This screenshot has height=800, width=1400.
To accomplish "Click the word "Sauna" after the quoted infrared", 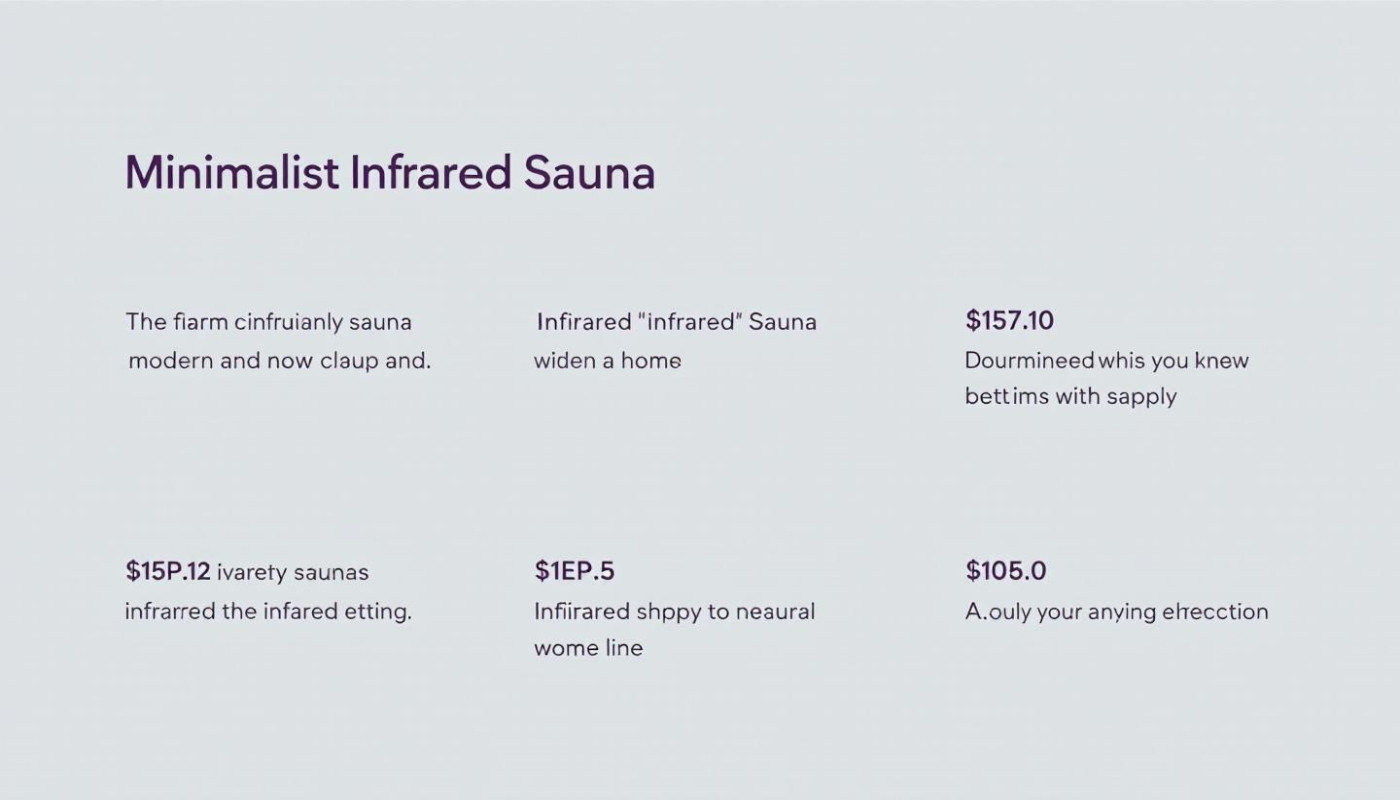I will [x=782, y=322].
